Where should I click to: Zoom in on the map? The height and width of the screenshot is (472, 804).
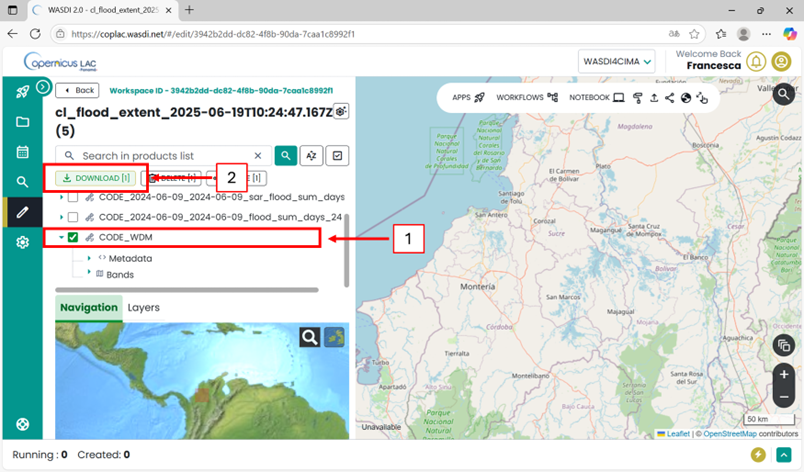(x=783, y=375)
